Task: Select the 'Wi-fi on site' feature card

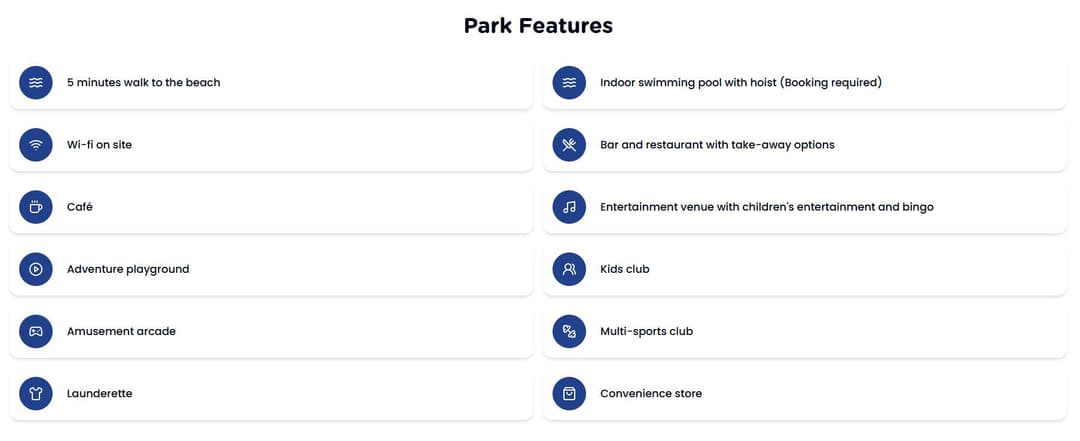Action: (271, 145)
